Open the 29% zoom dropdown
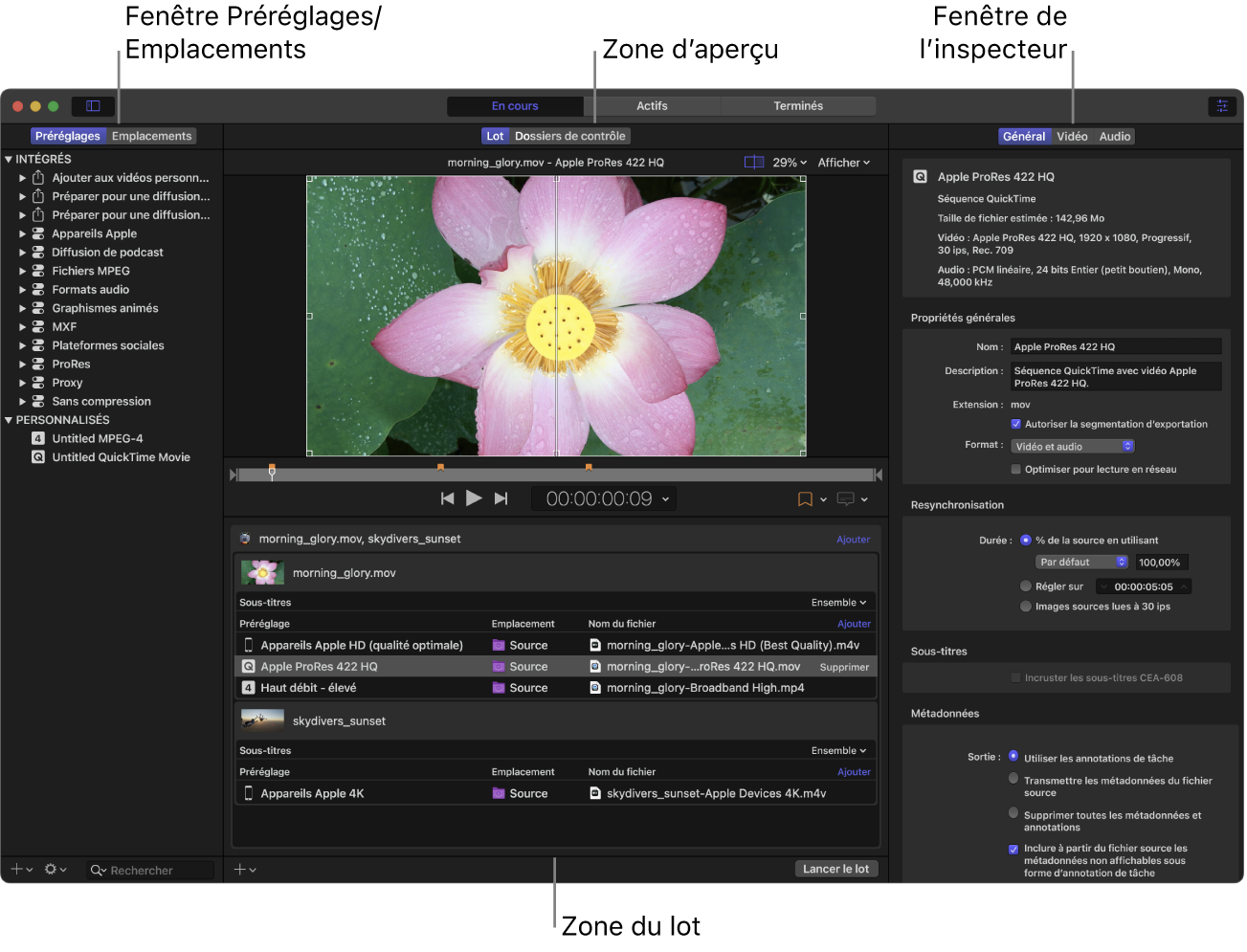The width and height of the screenshot is (1247, 952). [x=790, y=163]
